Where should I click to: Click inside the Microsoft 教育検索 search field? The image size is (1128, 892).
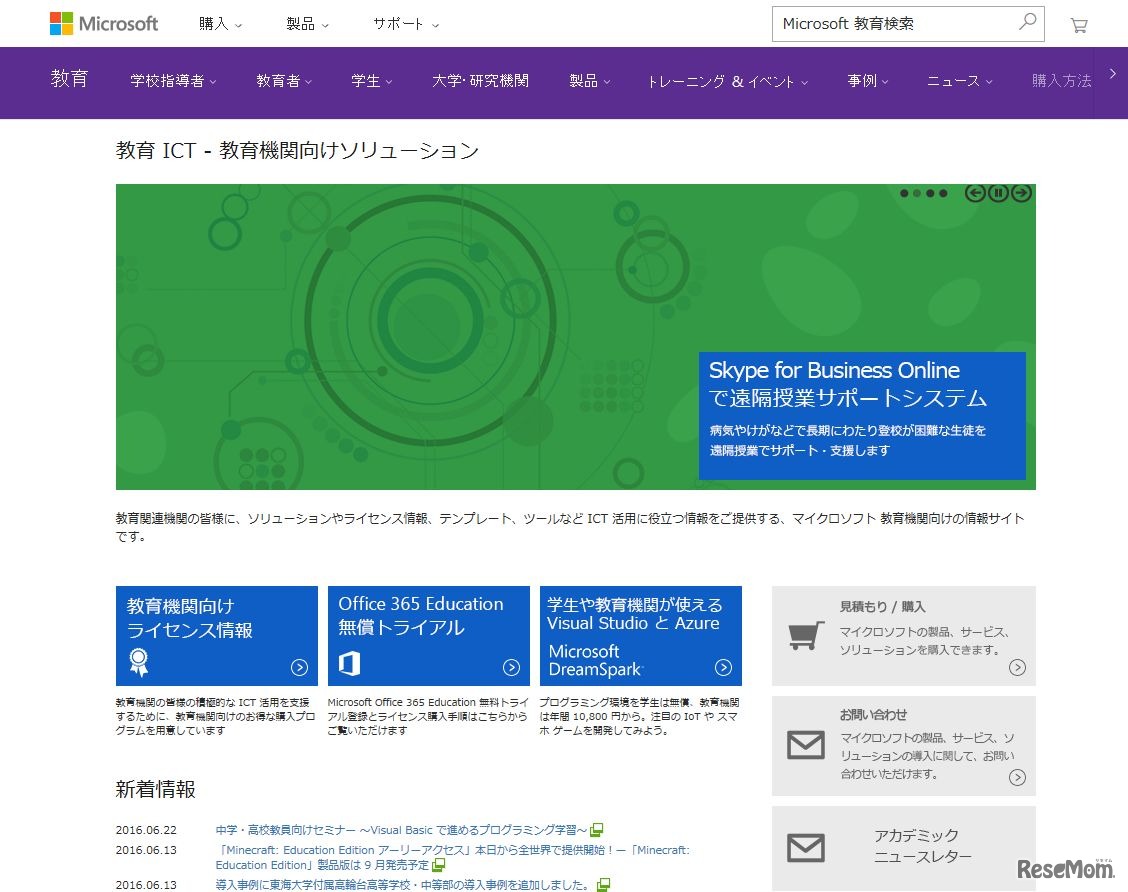(890, 23)
